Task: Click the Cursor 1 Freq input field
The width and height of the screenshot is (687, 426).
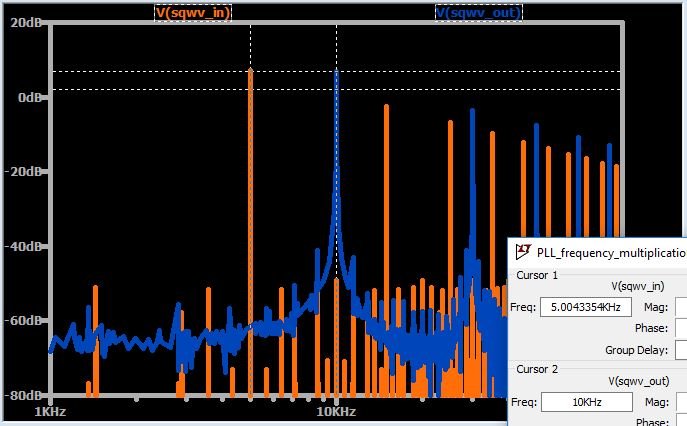Action: (585, 307)
